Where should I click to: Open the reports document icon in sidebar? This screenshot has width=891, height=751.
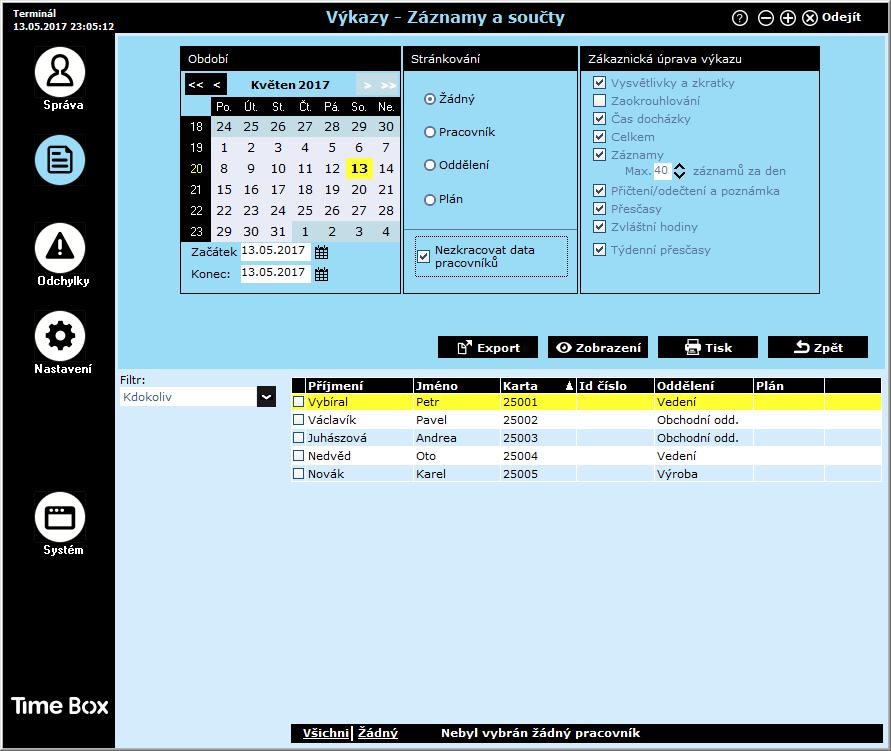pos(60,160)
